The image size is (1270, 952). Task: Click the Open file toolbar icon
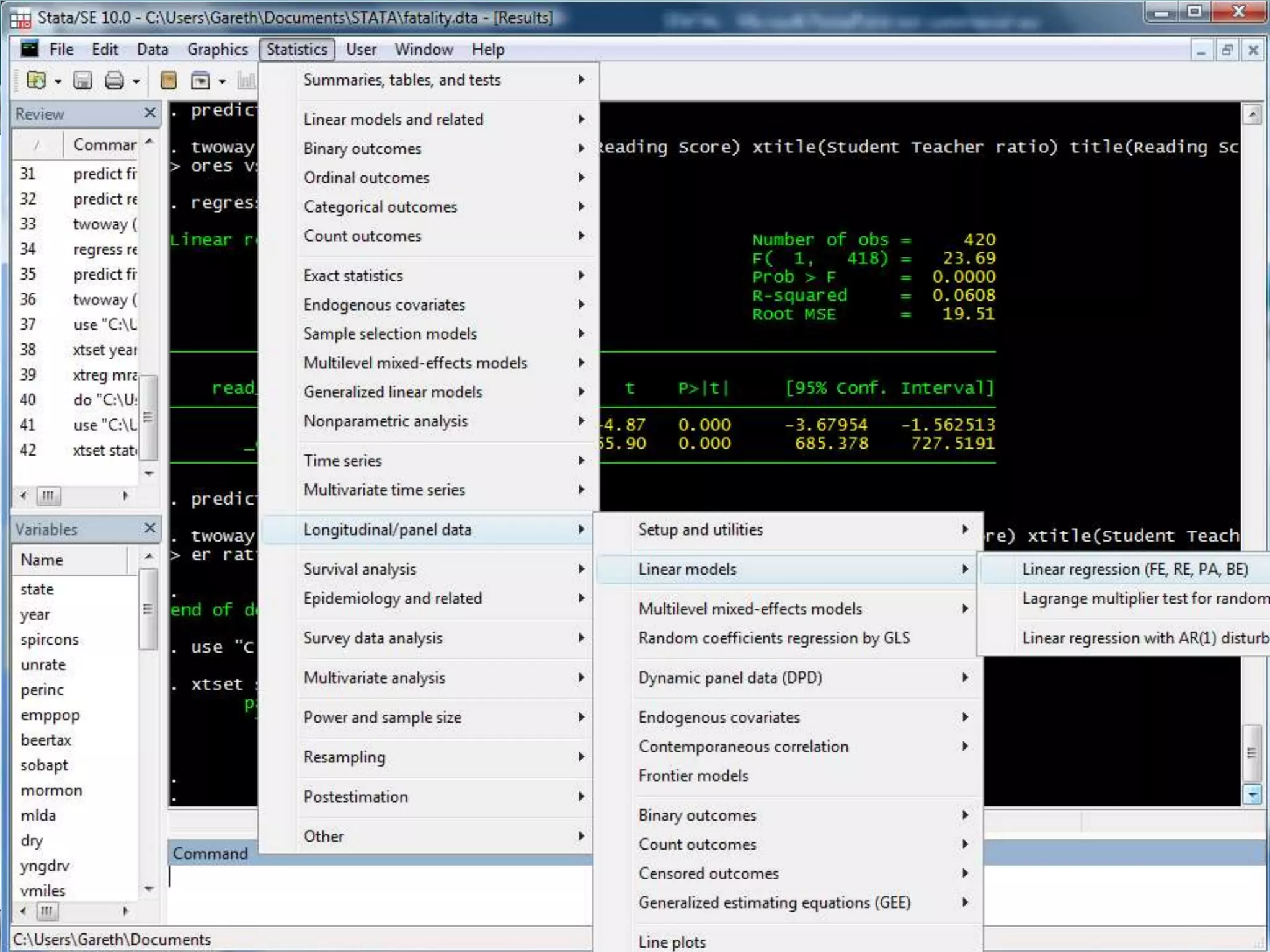point(36,81)
